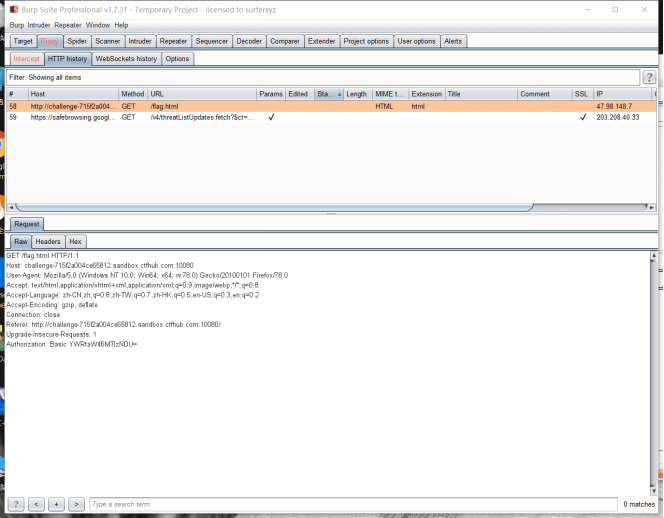The height and width of the screenshot is (518, 664).
Task: Show the Hex request view
Action: (x=75, y=241)
